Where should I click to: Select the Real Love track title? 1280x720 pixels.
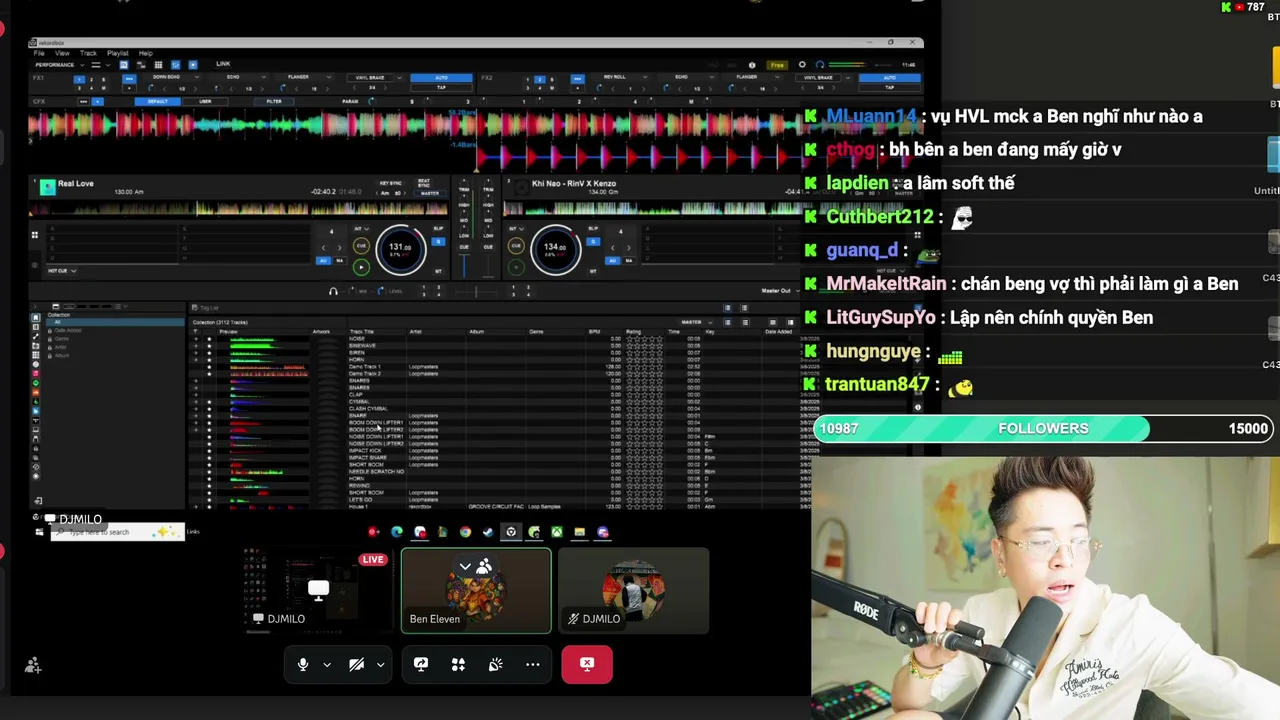pos(76,184)
